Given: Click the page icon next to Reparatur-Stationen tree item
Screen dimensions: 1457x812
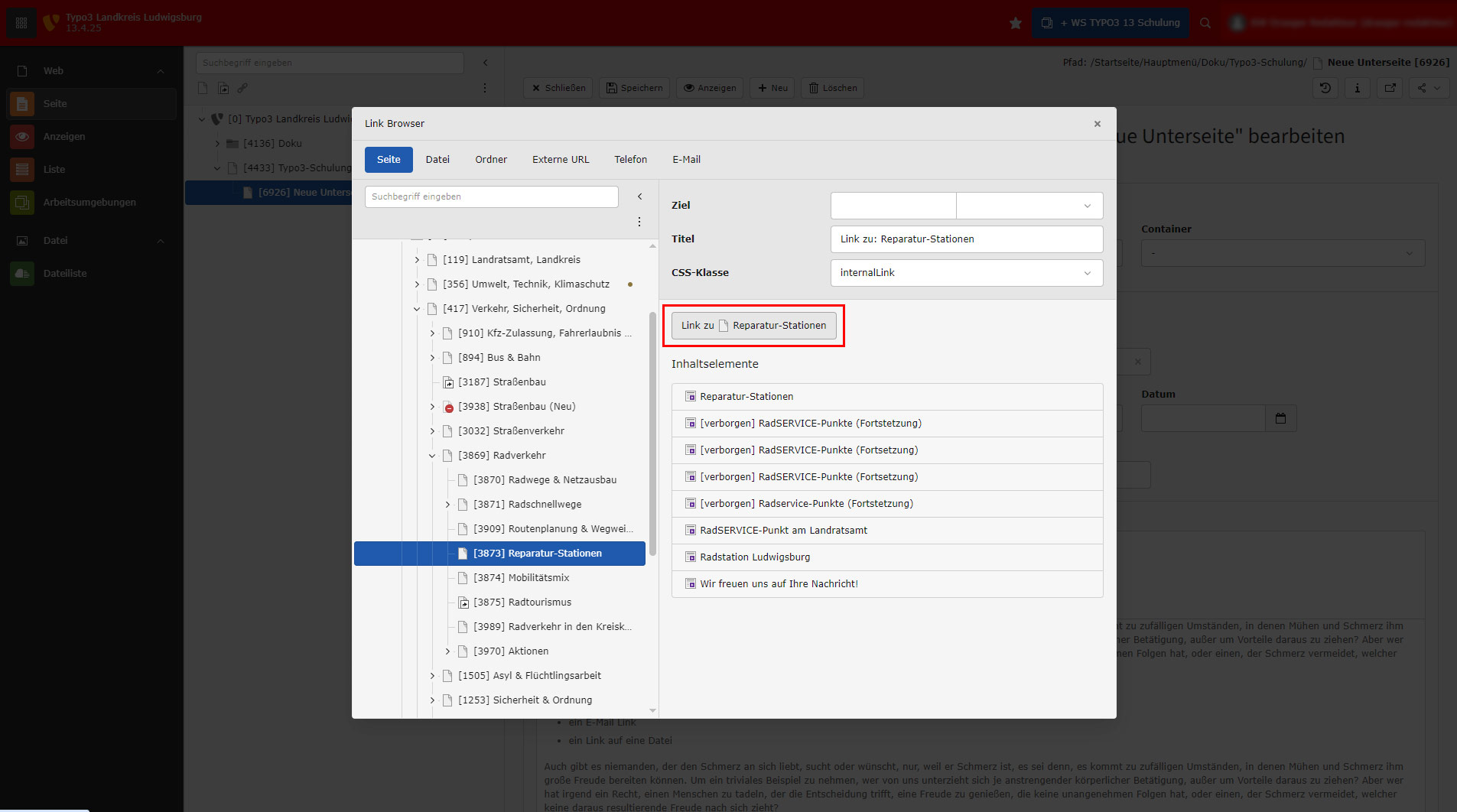Looking at the screenshot, I should [x=463, y=554].
